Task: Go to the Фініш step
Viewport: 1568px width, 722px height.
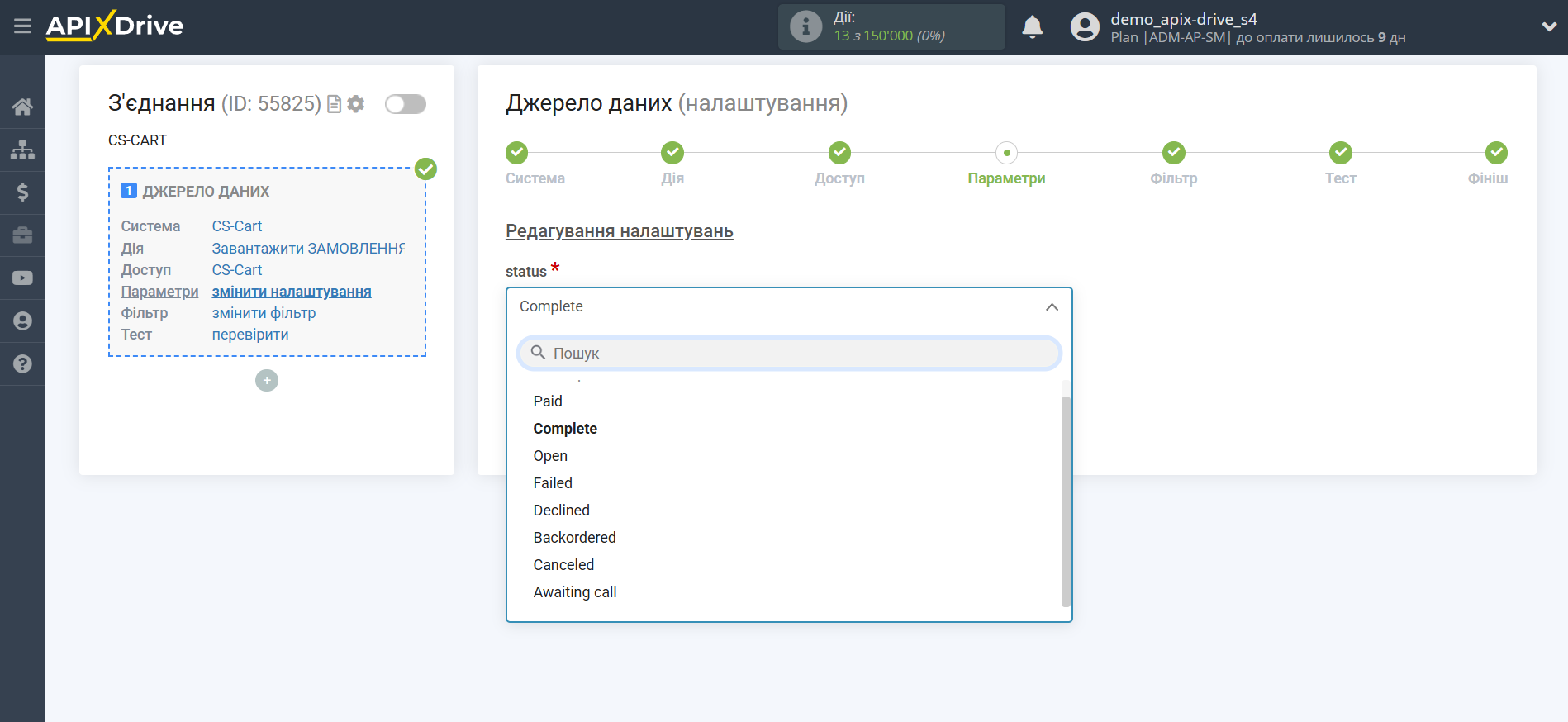Action: click(1488, 164)
